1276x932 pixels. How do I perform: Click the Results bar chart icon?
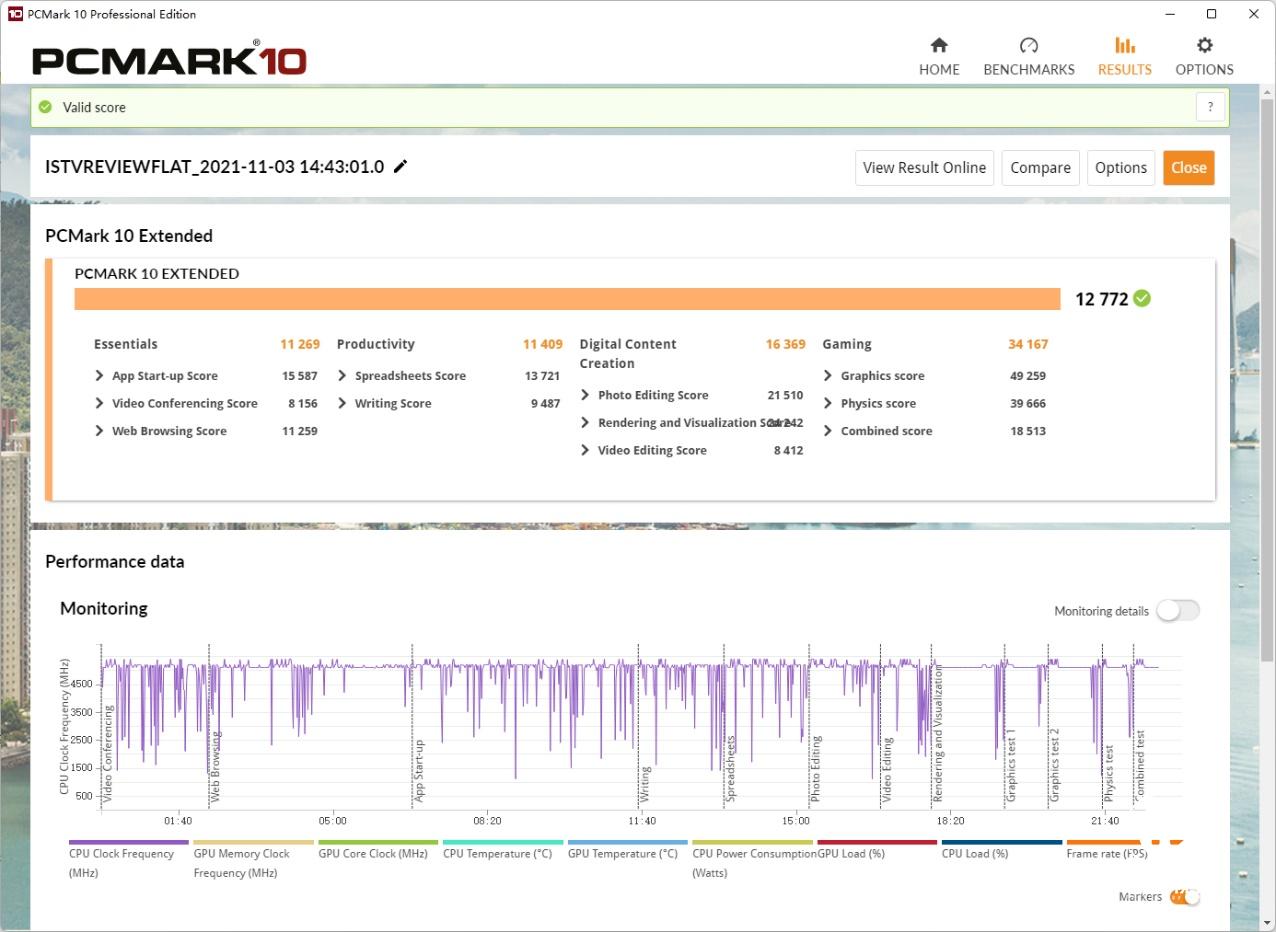[x=1124, y=46]
